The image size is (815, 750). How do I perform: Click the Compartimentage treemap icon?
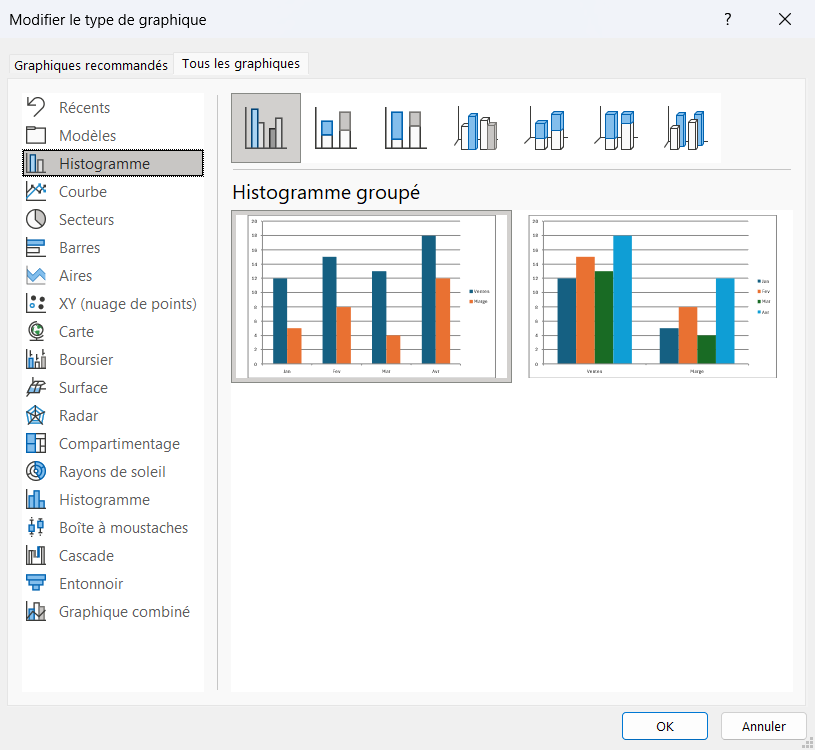coord(36,443)
